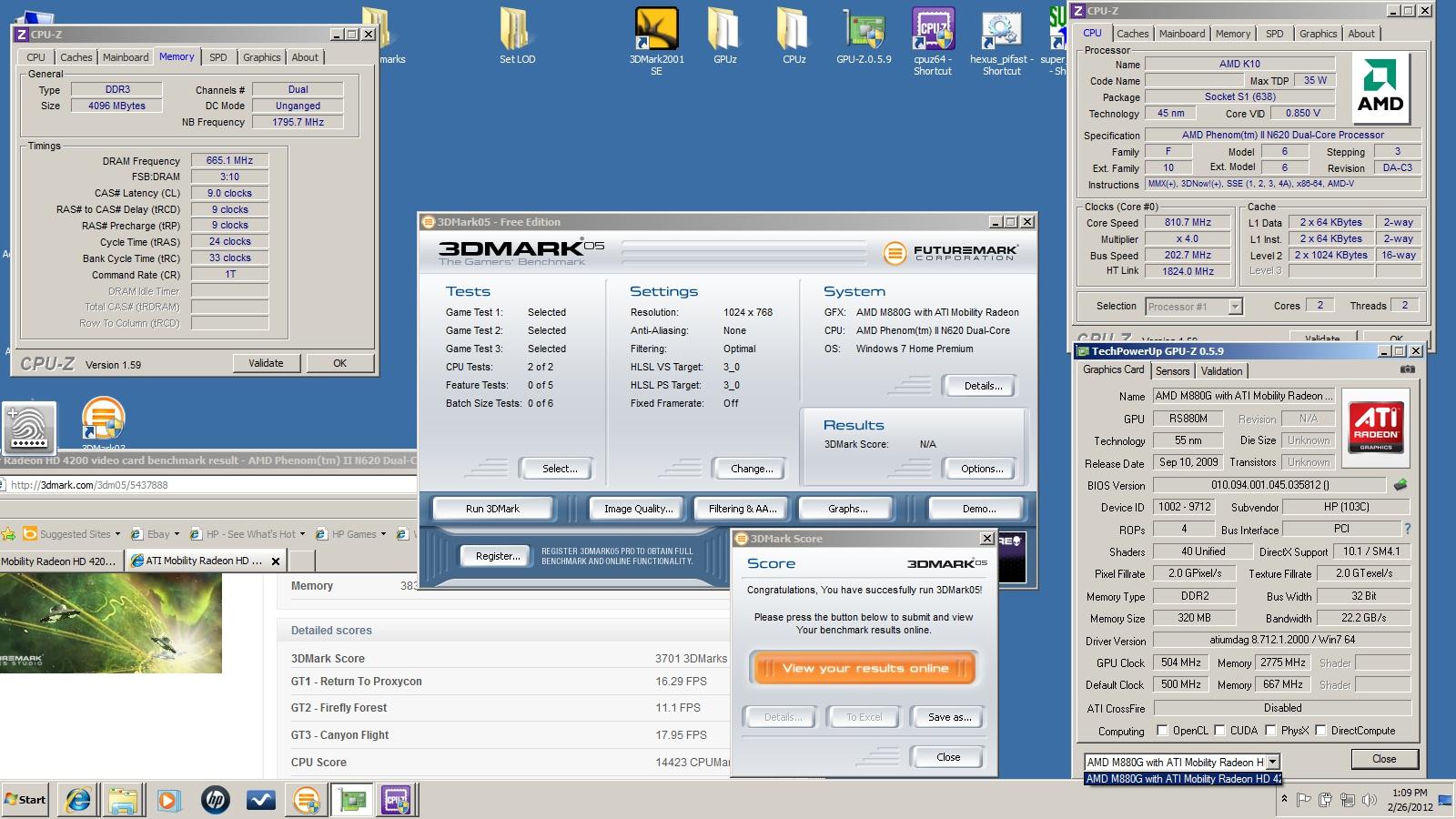Image resolution: width=1456 pixels, height=819 pixels.
Task: Click the Filtering & AA... button
Action: point(743,509)
